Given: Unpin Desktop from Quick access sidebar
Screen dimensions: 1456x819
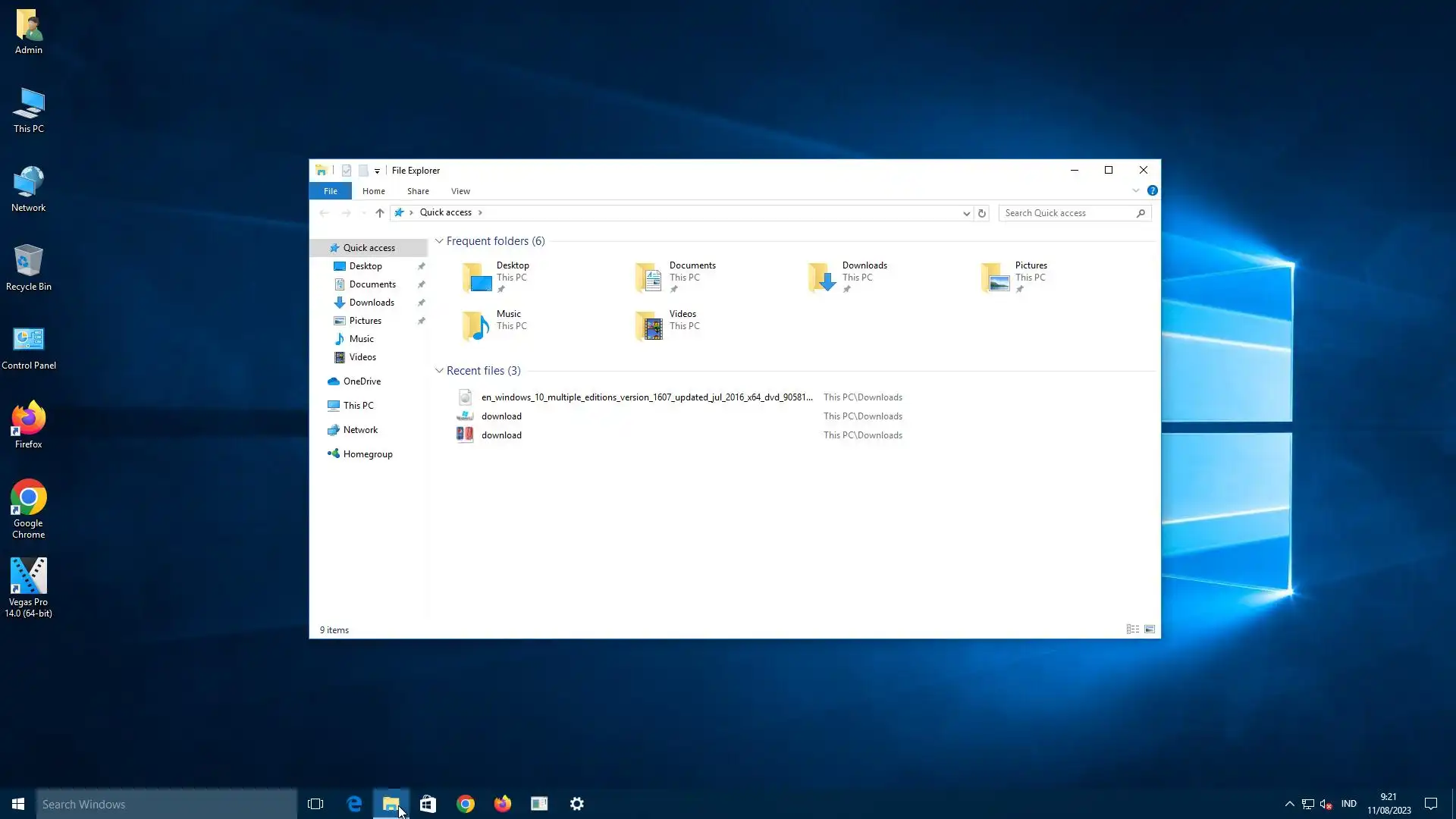Looking at the screenshot, I should pyautogui.click(x=422, y=266).
